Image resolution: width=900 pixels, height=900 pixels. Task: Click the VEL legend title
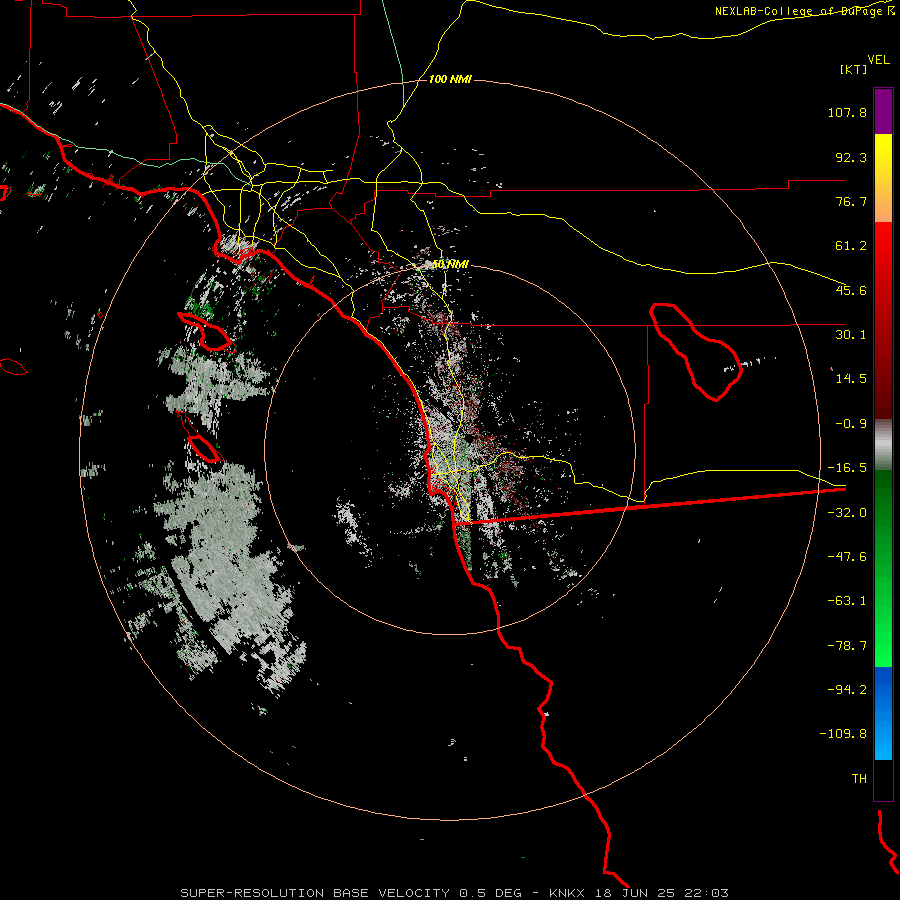coord(879,59)
